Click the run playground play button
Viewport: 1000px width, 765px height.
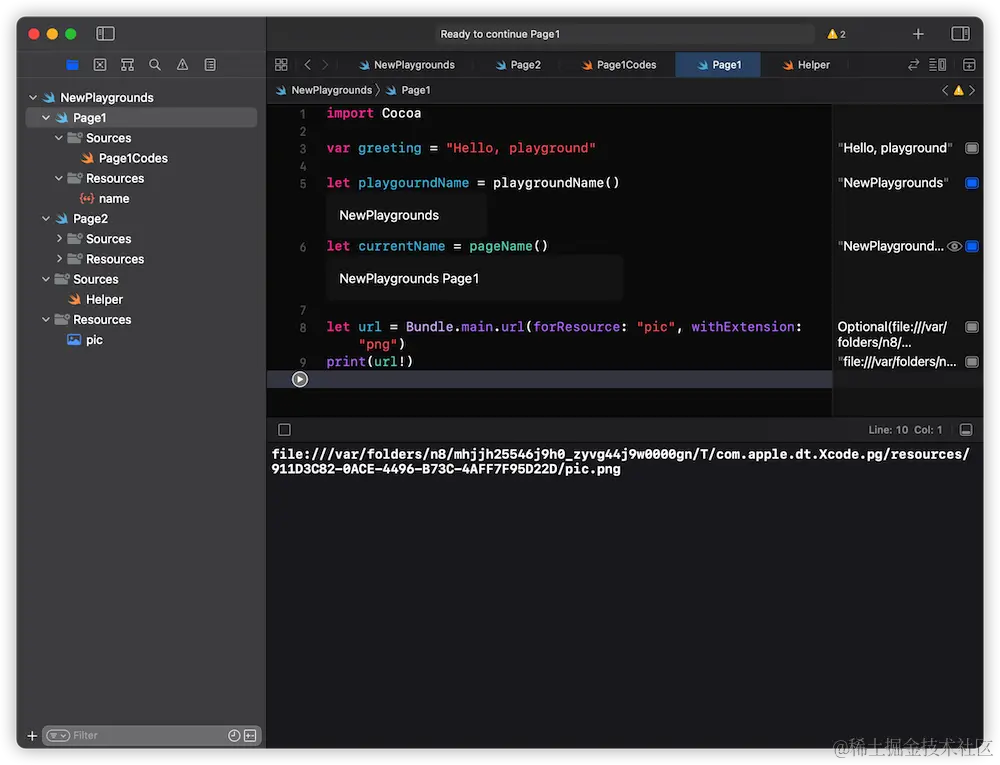point(299,379)
